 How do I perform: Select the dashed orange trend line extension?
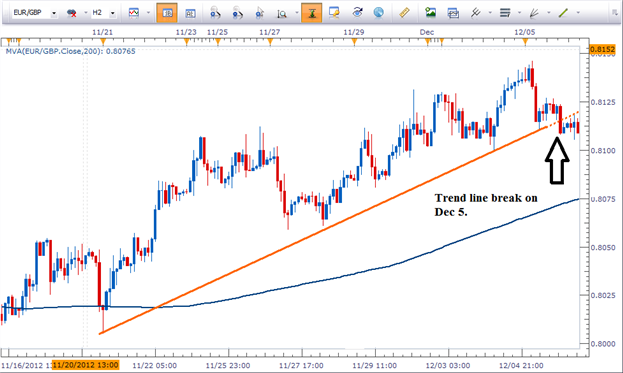563,118
